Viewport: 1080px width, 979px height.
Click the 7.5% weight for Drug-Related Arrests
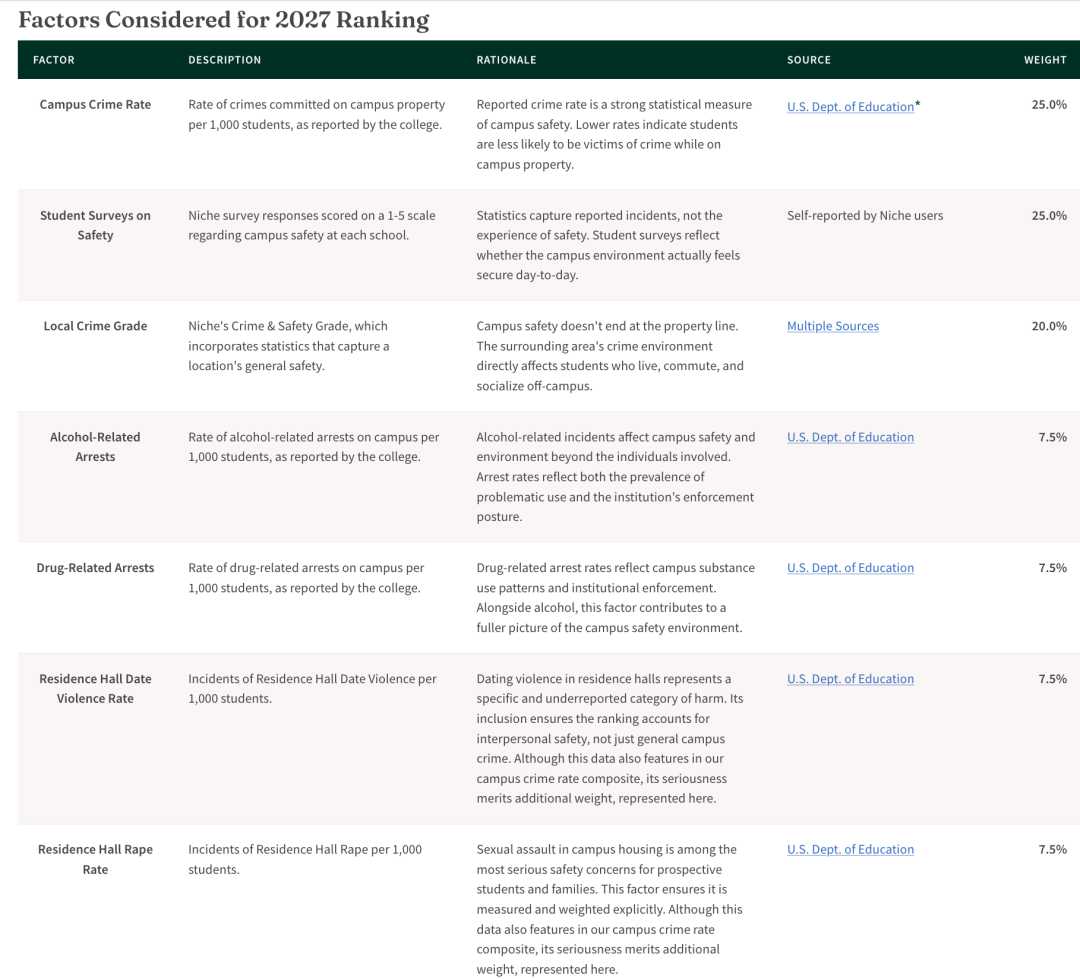1052,568
